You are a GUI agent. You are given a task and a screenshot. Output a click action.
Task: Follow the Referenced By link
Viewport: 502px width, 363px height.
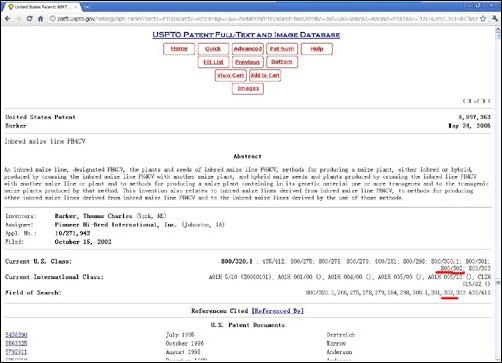pos(278,311)
